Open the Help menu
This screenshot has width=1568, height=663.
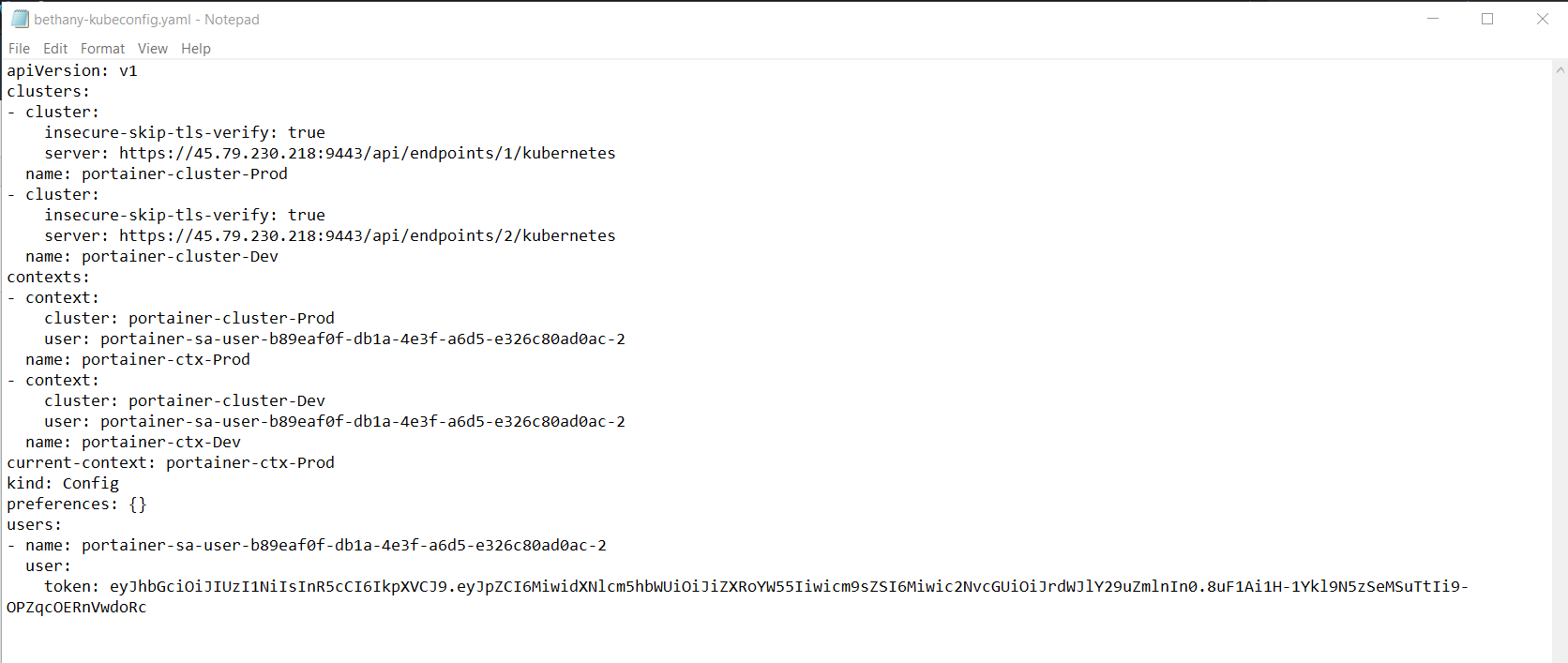click(196, 49)
